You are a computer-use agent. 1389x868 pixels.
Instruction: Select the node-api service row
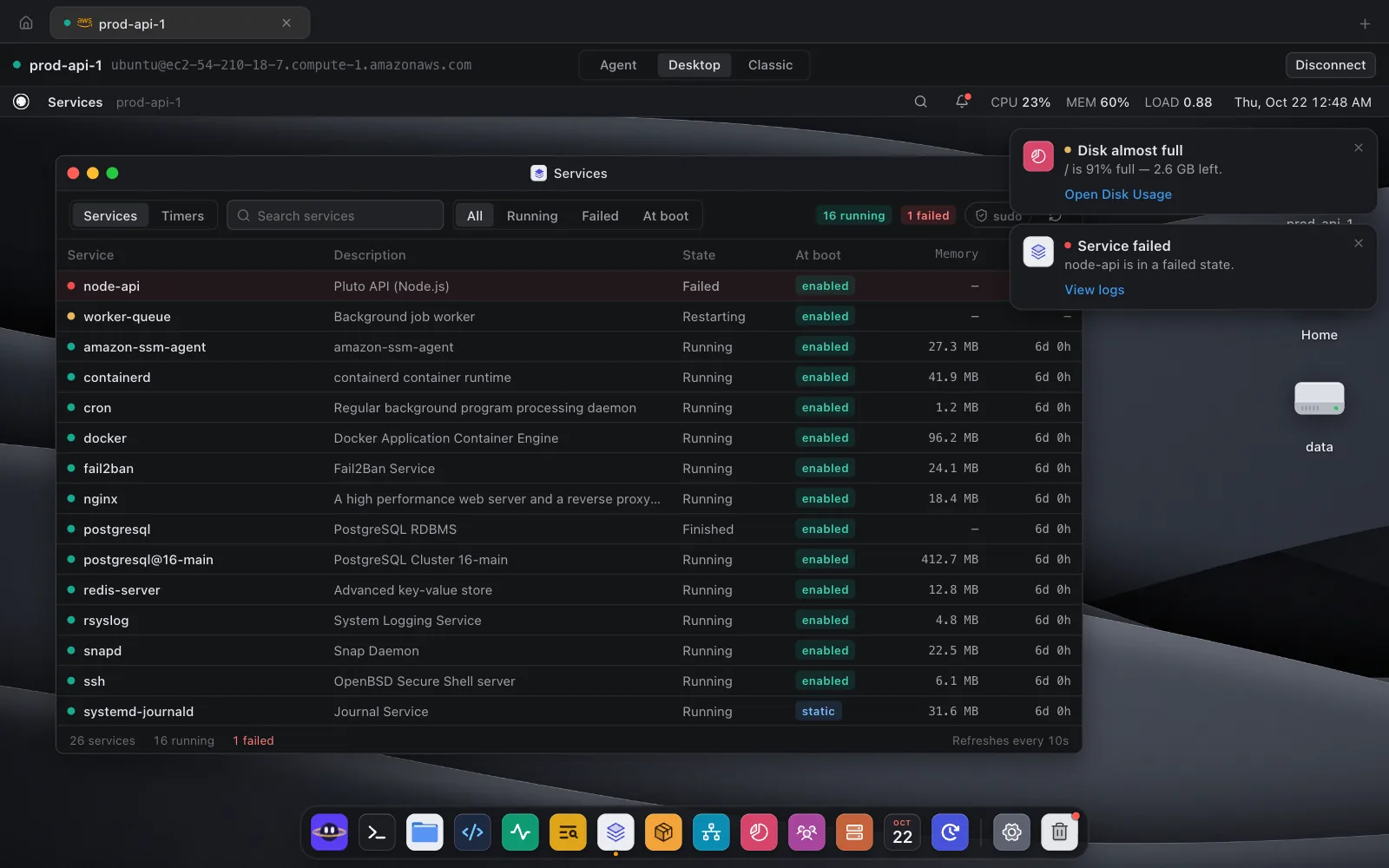[x=569, y=286]
